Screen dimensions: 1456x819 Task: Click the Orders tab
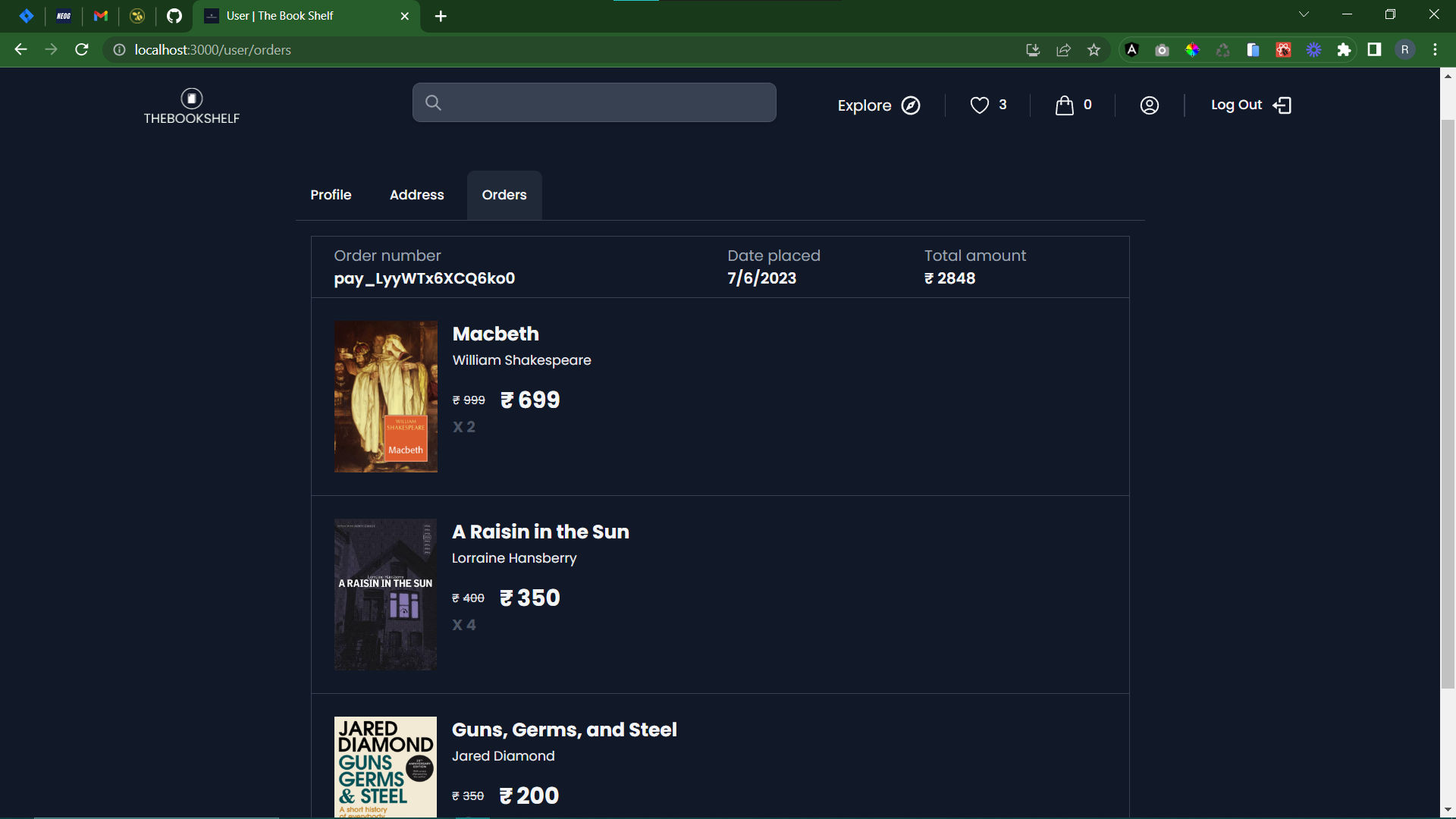click(504, 195)
